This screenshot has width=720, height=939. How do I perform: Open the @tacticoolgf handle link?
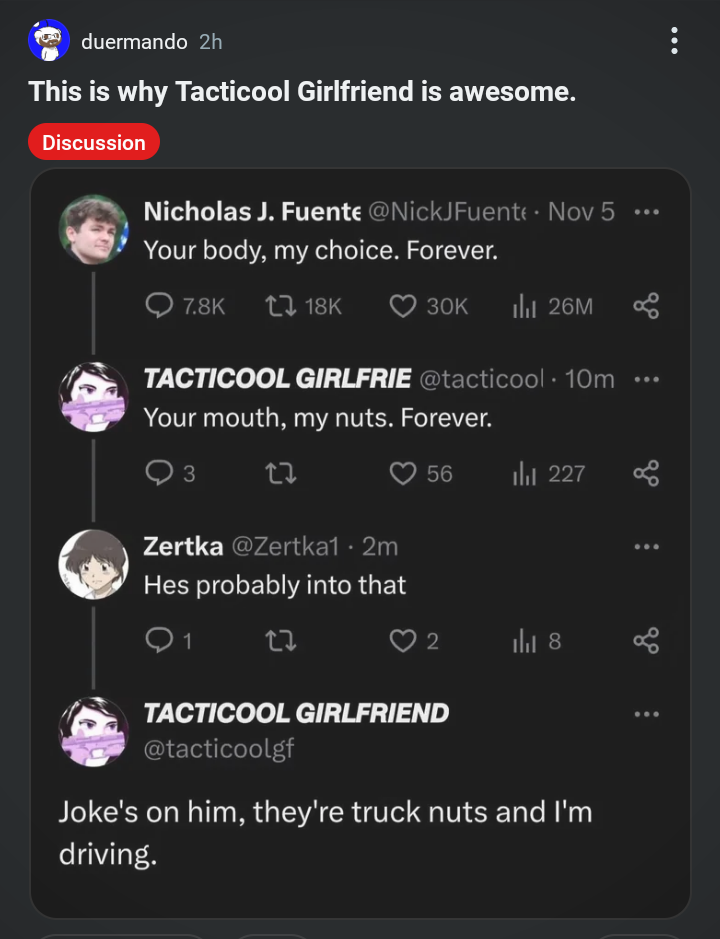[219, 748]
